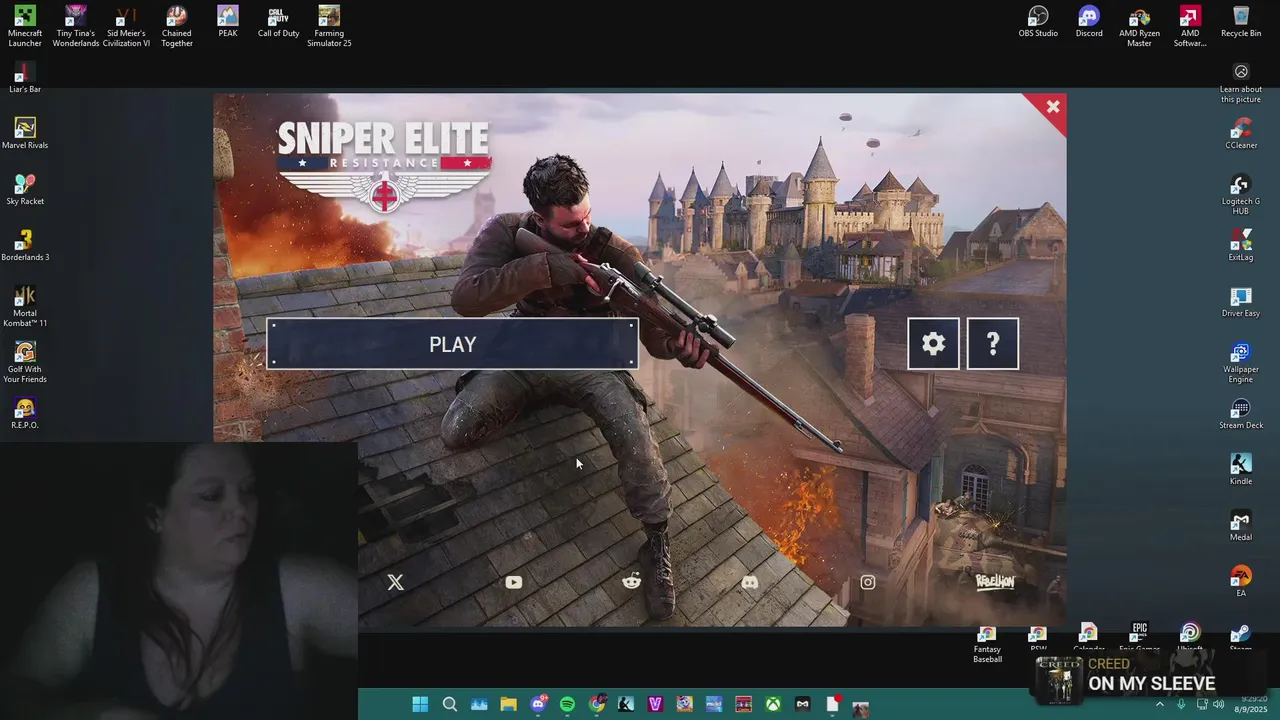
Task: Select the Logitech G HUB icon
Action: (x=1241, y=195)
